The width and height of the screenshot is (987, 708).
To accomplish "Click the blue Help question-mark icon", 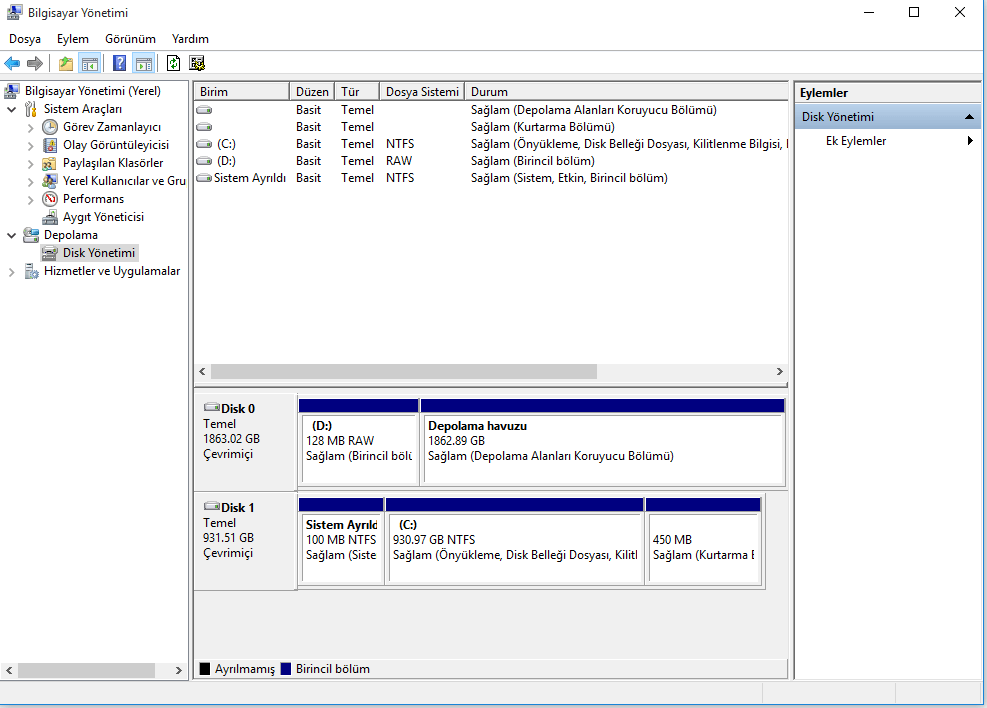I will 119,63.
